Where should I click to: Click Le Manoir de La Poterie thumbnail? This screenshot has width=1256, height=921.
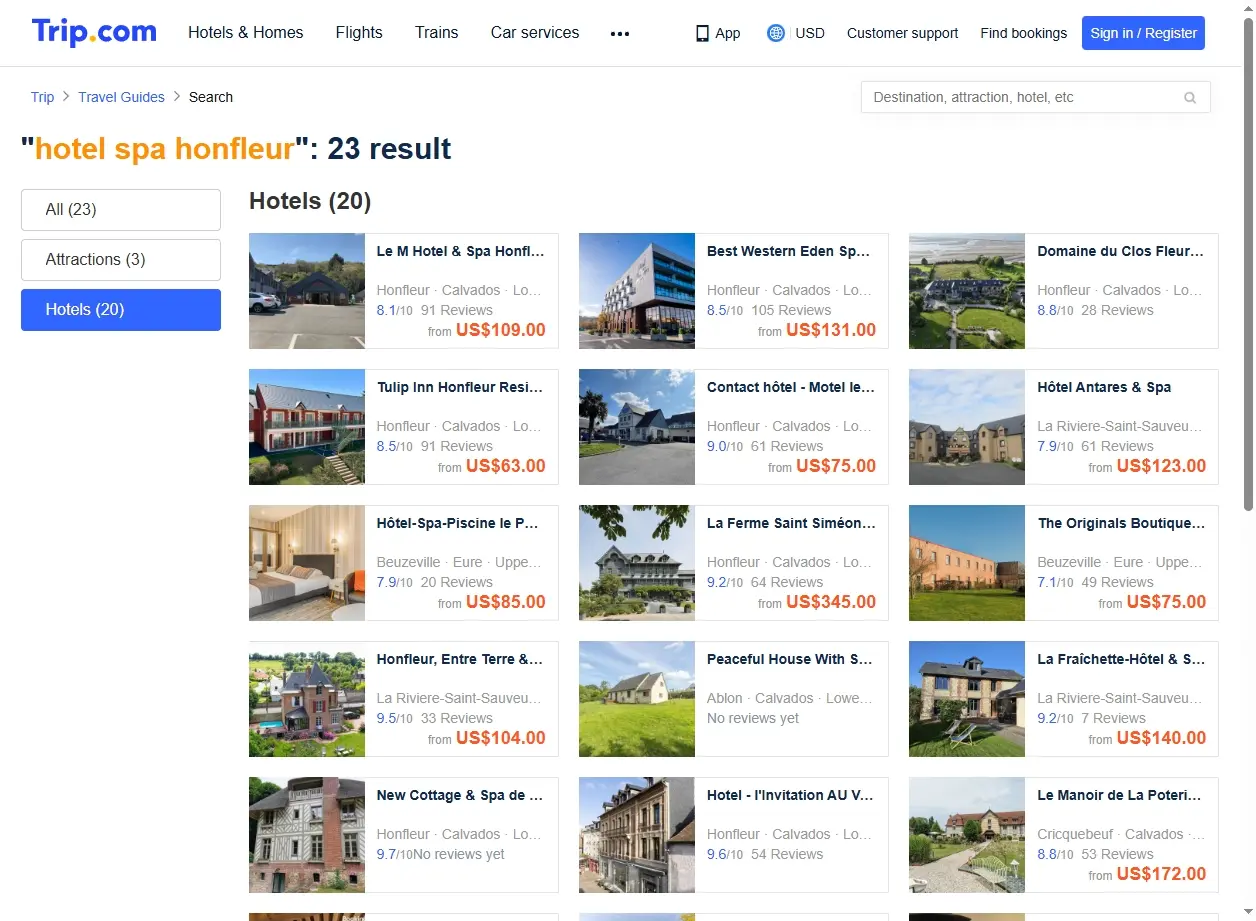click(x=967, y=835)
